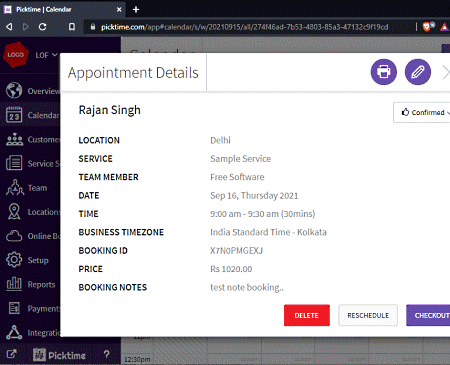Click date Sep 16, Thursday 2021
Screen dimensions: 450x365
pos(254,195)
